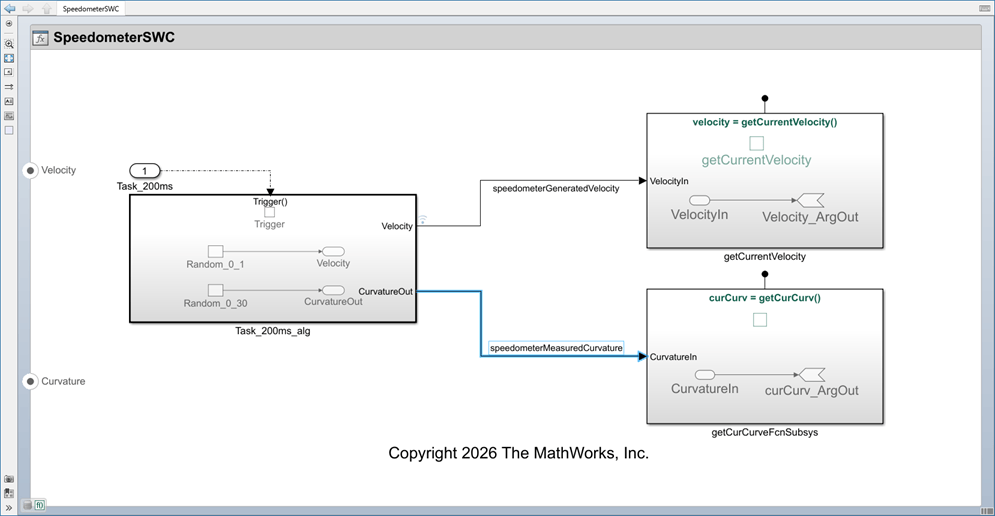The image size is (995, 516).
Task: Click the getCurCurveFcnSubsys block name
Action: [x=765, y=432]
